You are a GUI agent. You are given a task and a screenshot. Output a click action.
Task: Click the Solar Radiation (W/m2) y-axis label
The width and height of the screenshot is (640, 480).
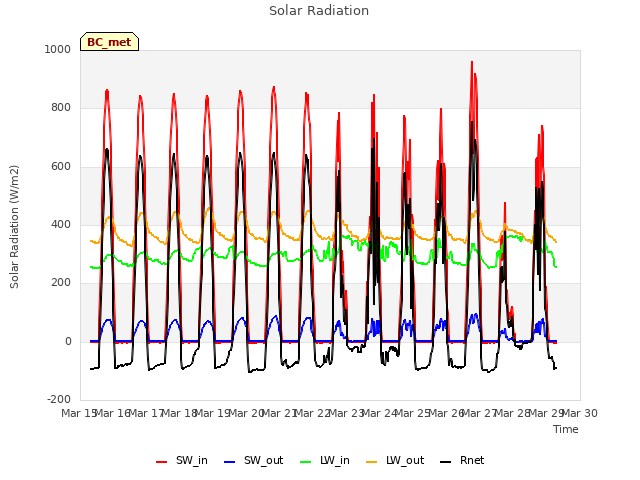point(14,227)
